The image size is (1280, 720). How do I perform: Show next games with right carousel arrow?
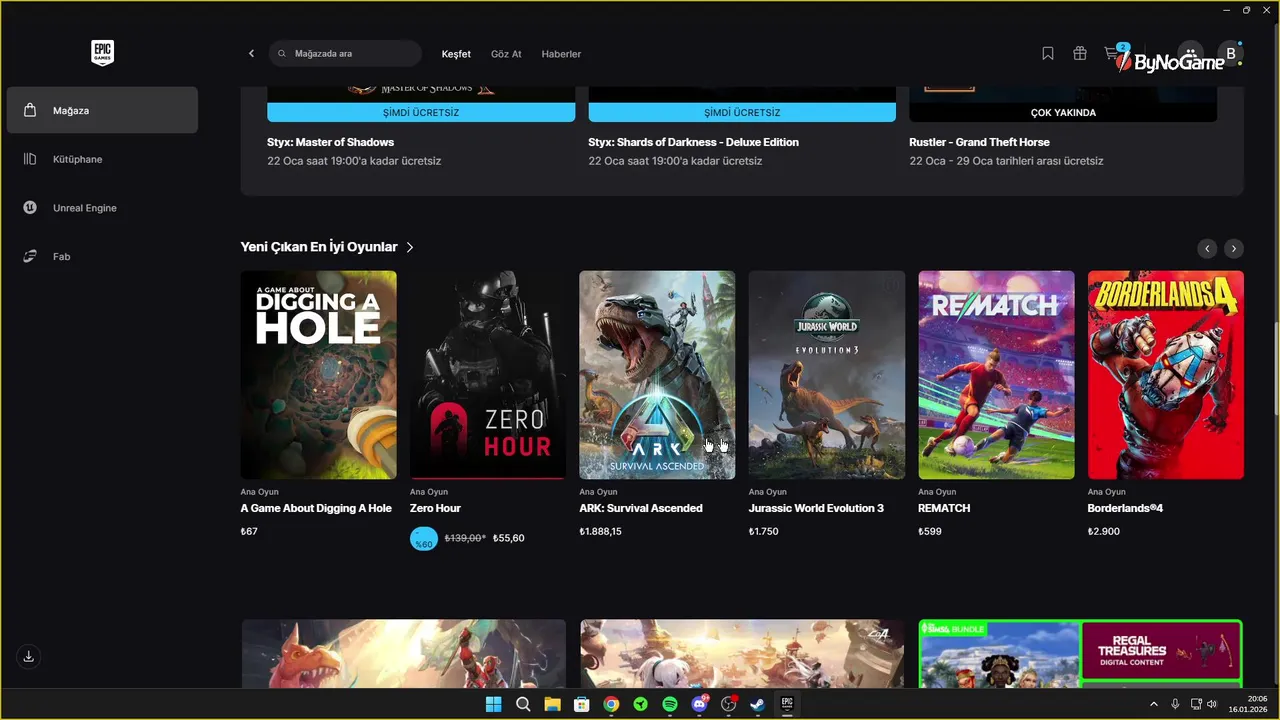coord(1234,248)
